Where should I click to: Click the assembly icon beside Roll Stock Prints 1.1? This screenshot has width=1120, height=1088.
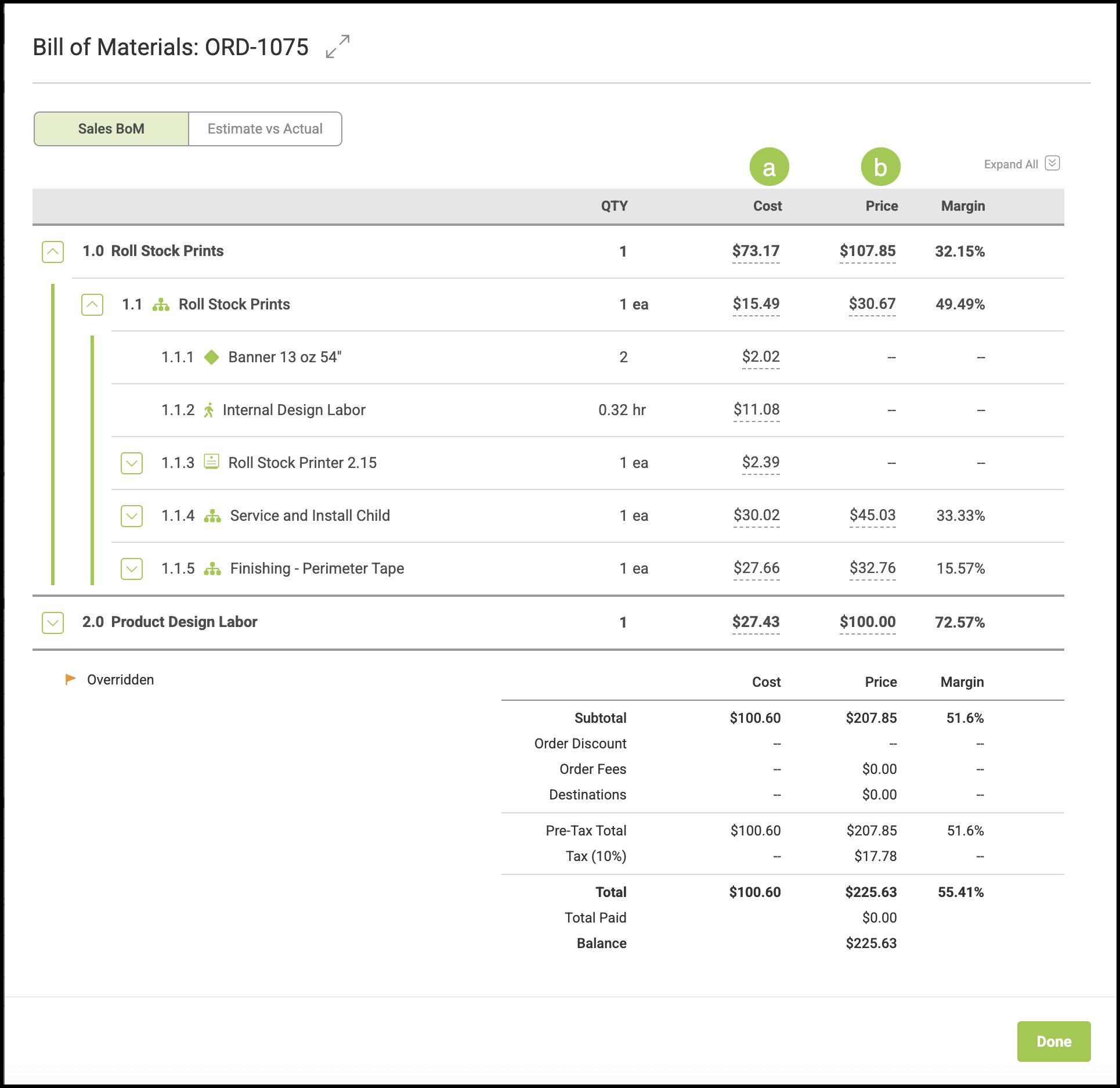tap(161, 305)
